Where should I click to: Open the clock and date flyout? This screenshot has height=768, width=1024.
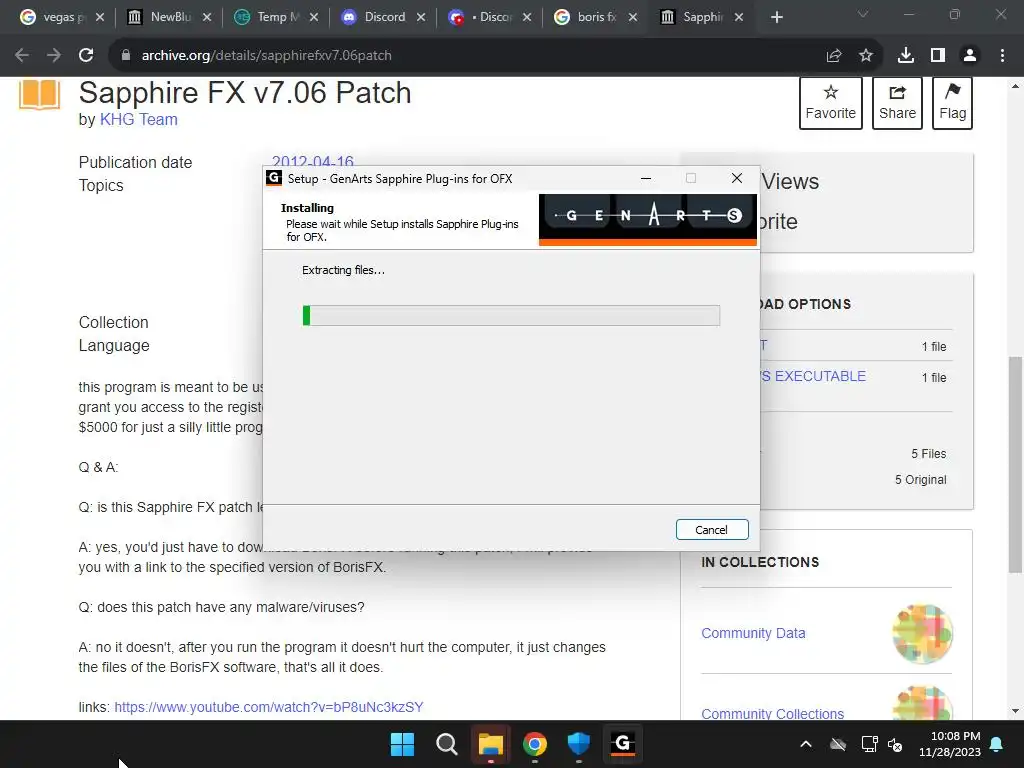[950, 744]
